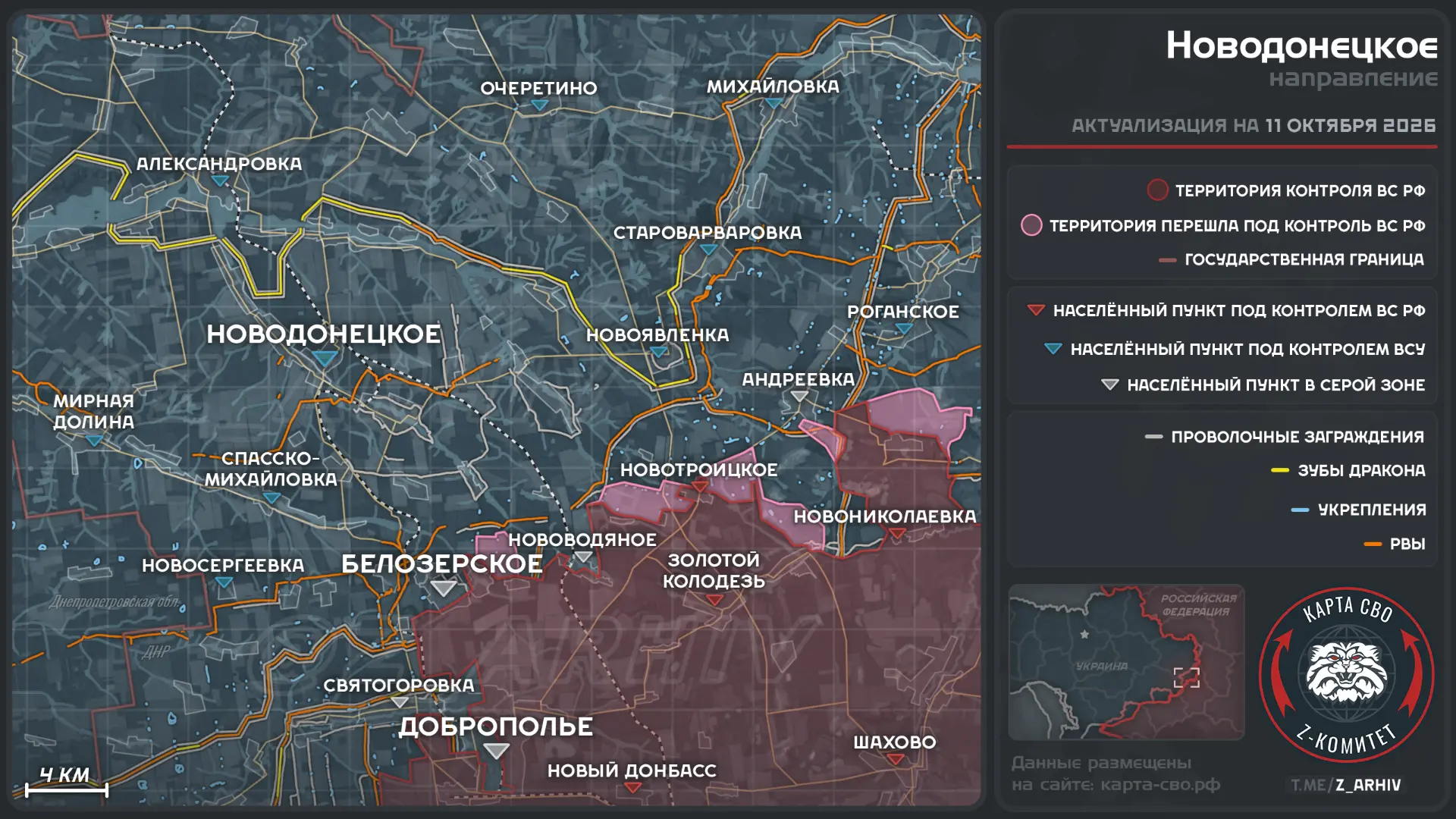
Task: Click the grey triangle legend icon for серой зоне
Action: click(x=1109, y=384)
